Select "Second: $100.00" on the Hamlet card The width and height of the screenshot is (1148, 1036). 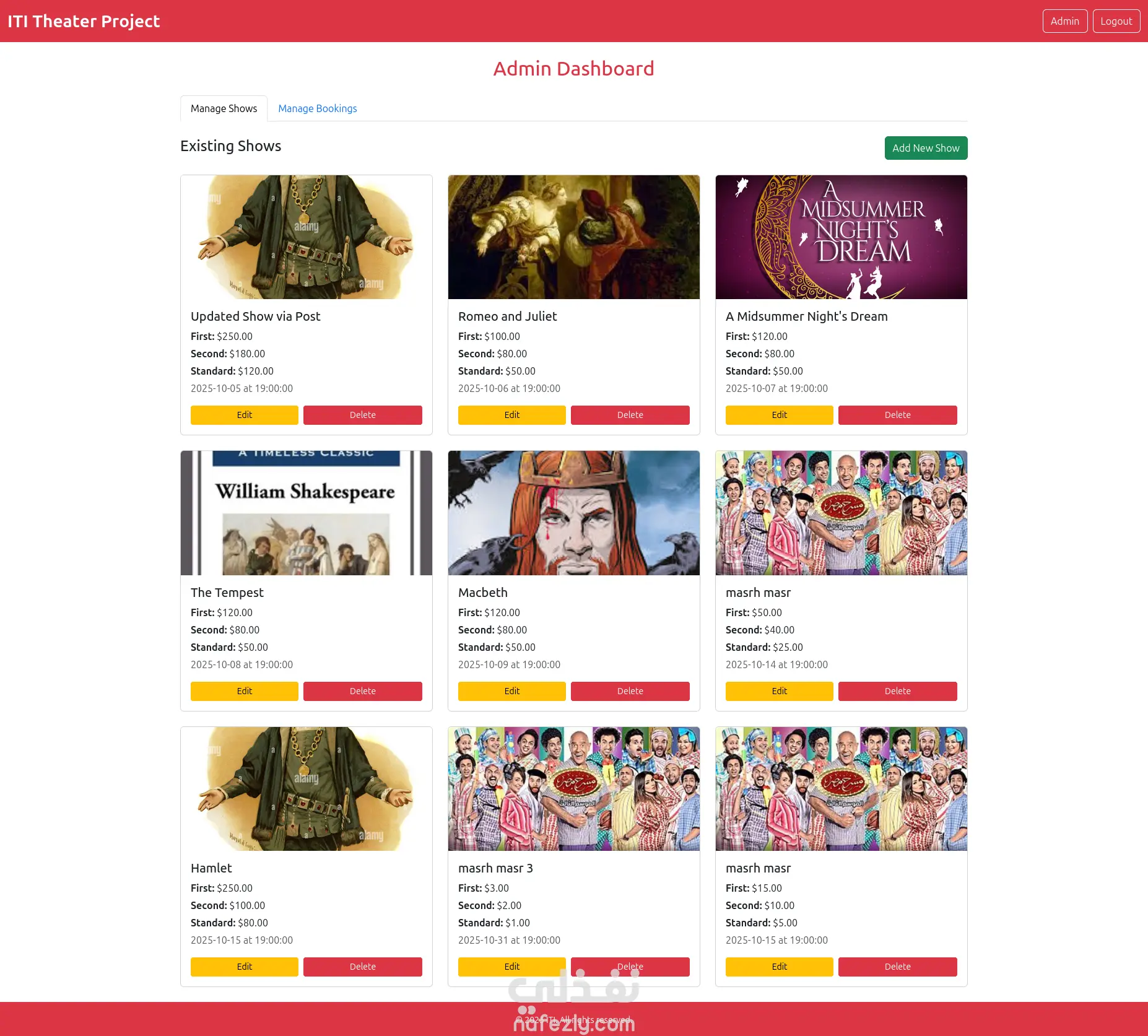point(228,905)
